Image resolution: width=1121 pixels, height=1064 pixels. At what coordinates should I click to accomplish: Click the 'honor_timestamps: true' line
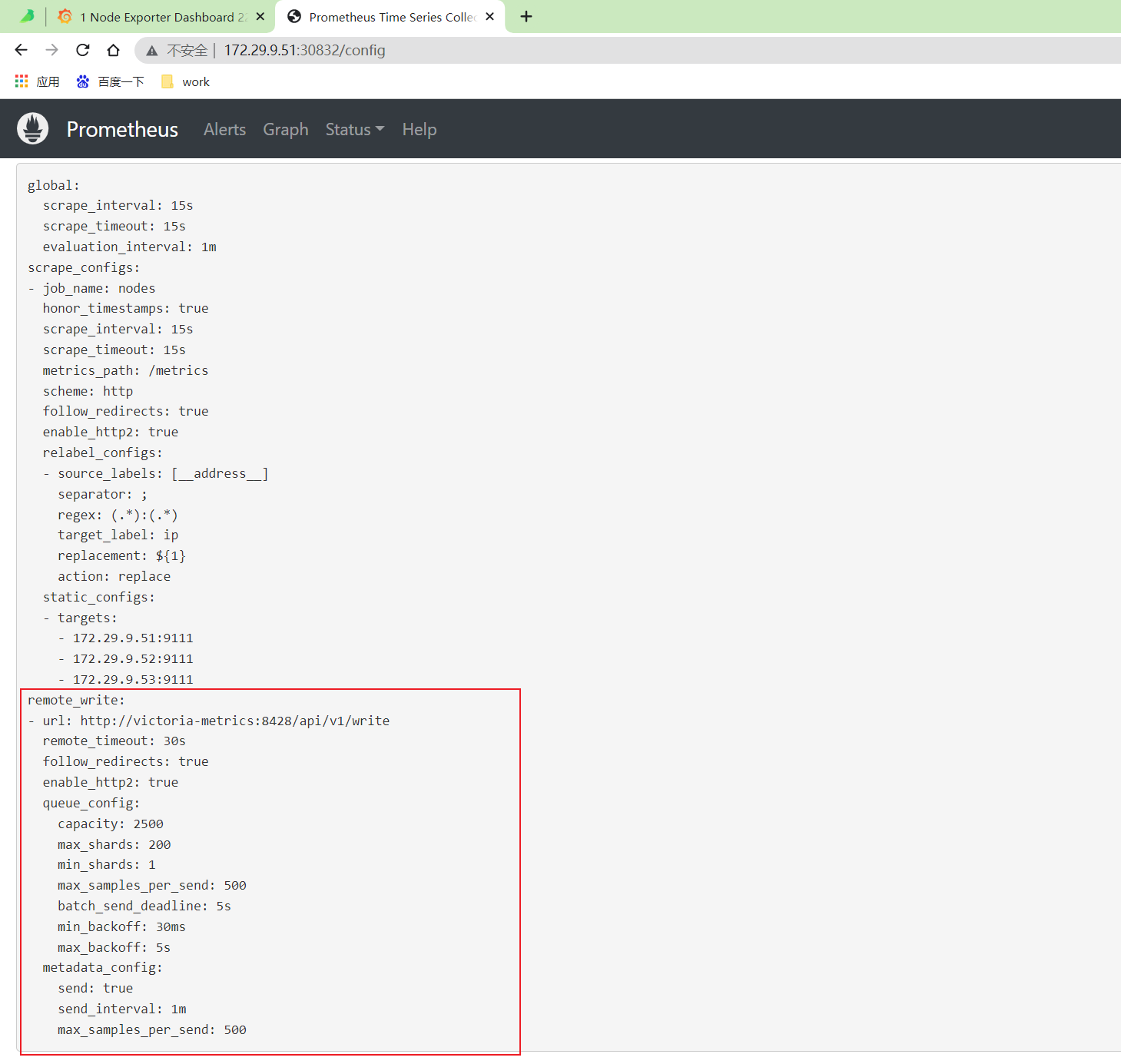126,308
